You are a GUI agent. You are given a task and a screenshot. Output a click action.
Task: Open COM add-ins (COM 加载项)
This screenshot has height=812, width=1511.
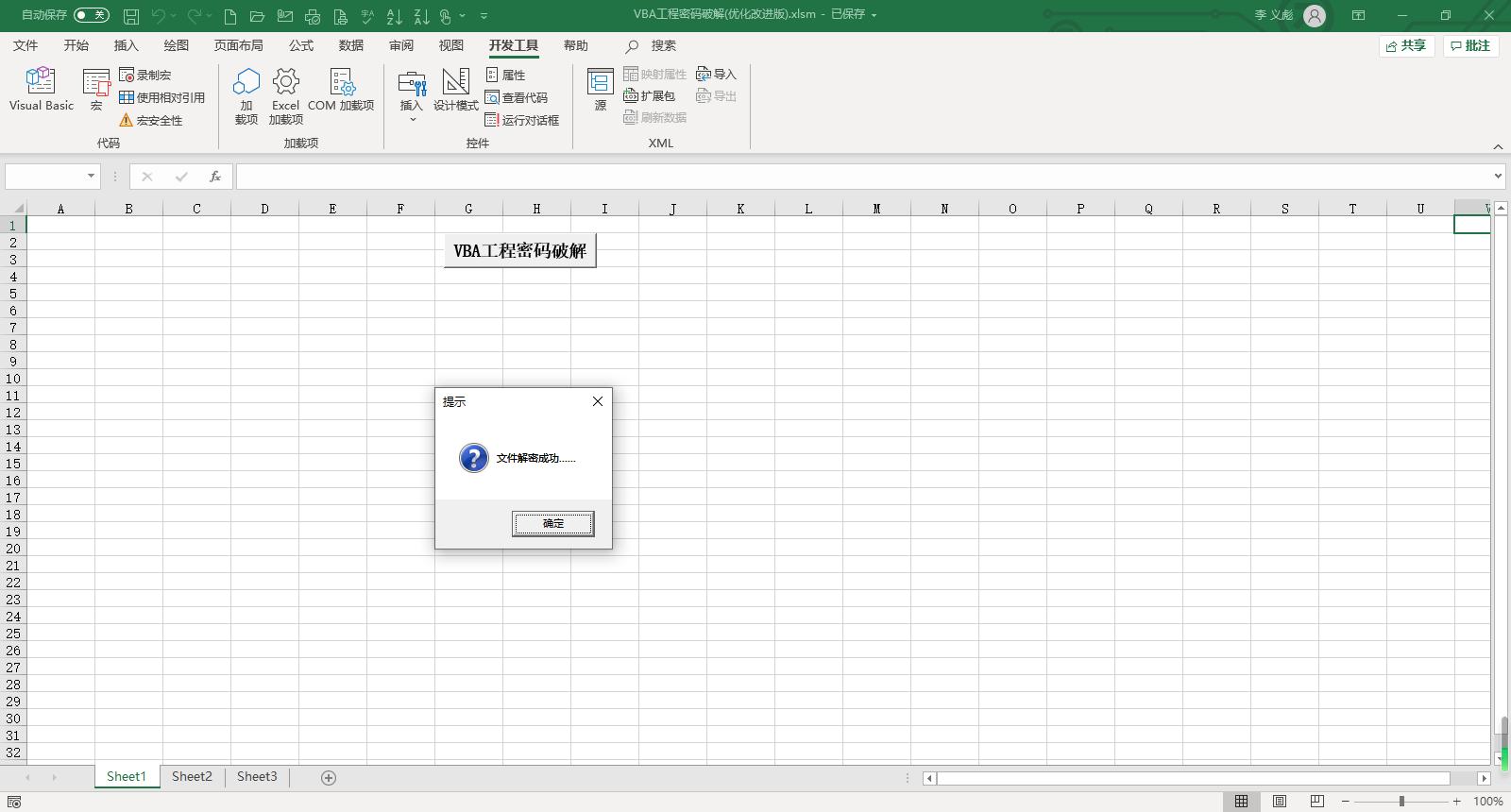tap(341, 90)
